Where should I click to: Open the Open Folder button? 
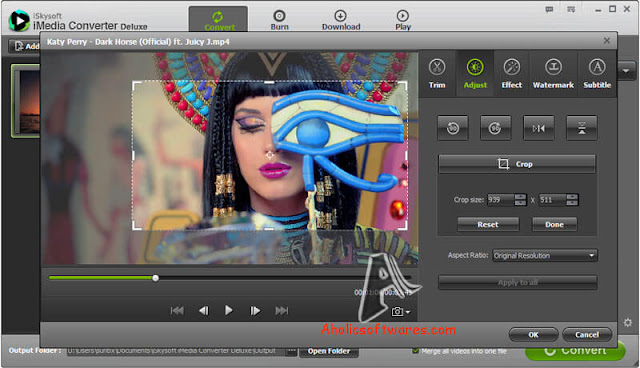[x=329, y=351]
